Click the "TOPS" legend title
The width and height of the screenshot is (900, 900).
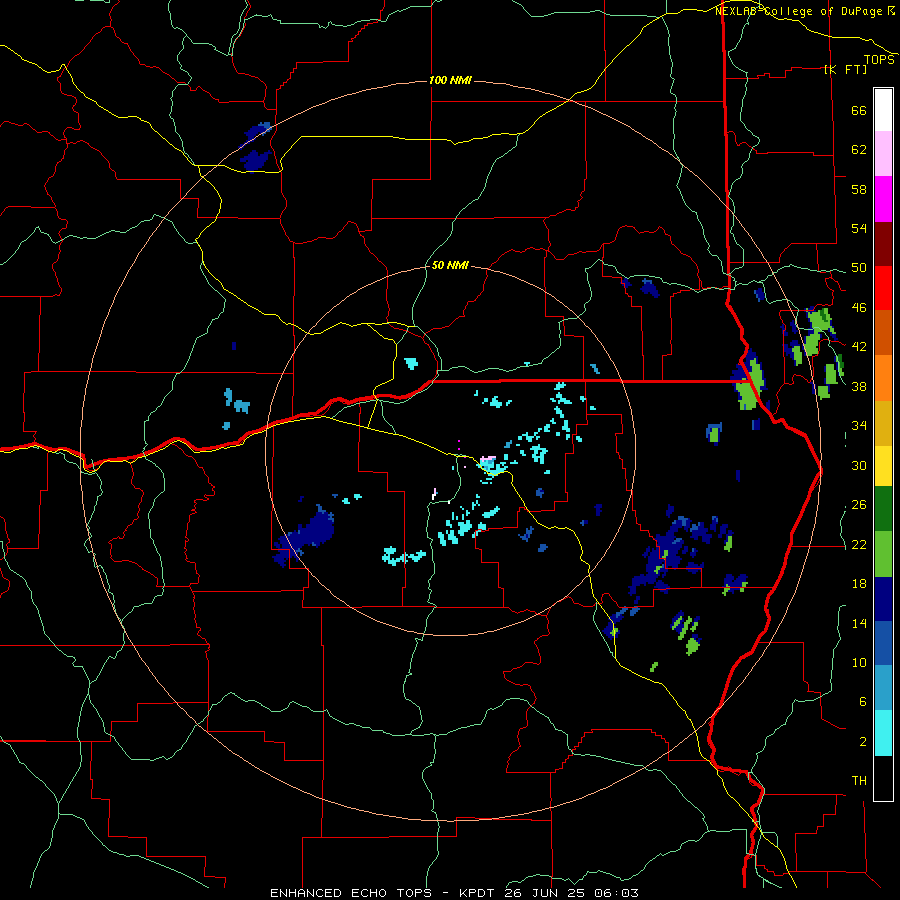pos(879,59)
